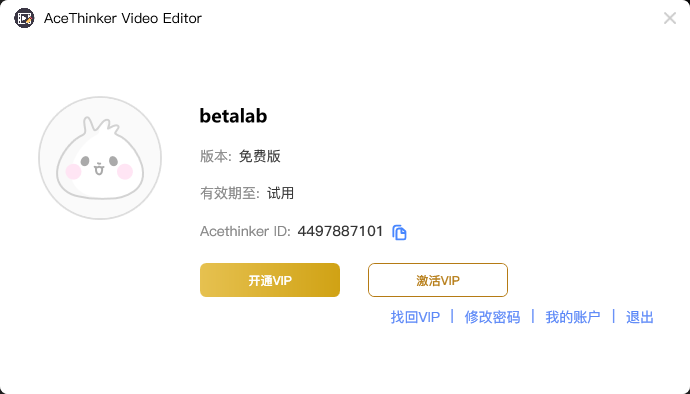Click the AceThinker Video Editor window title

coord(123,18)
